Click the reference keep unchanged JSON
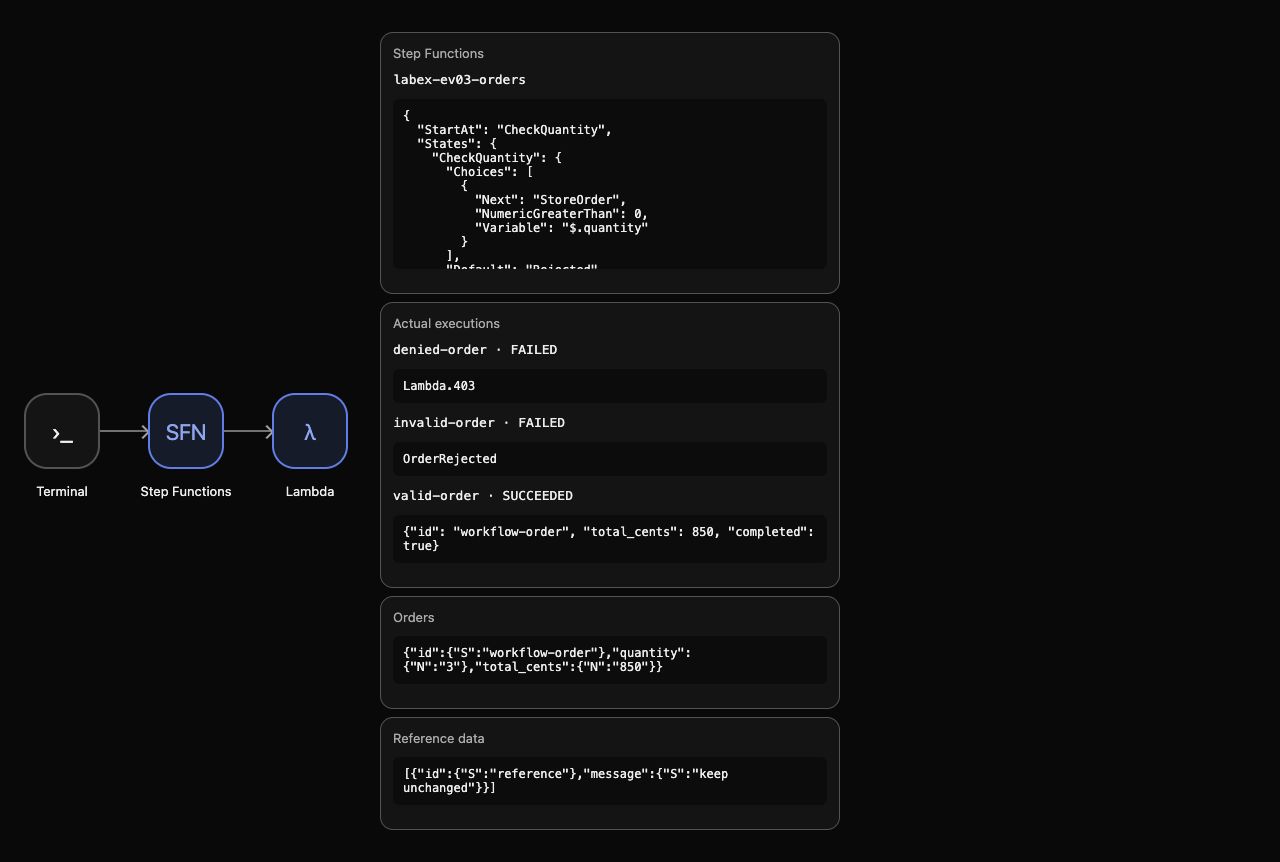The height and width of the screenshot is (862, 1280). click(x=610, y=781)
